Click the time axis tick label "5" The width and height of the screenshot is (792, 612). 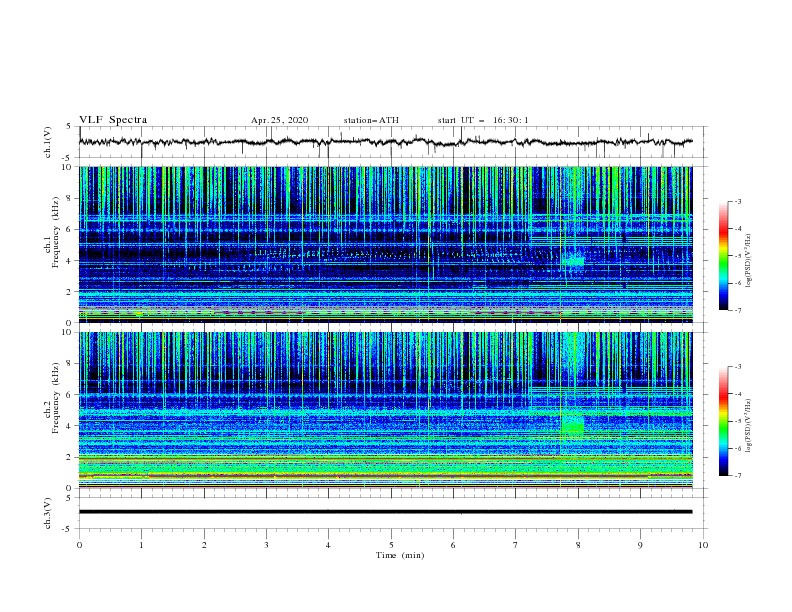point(391,545)
